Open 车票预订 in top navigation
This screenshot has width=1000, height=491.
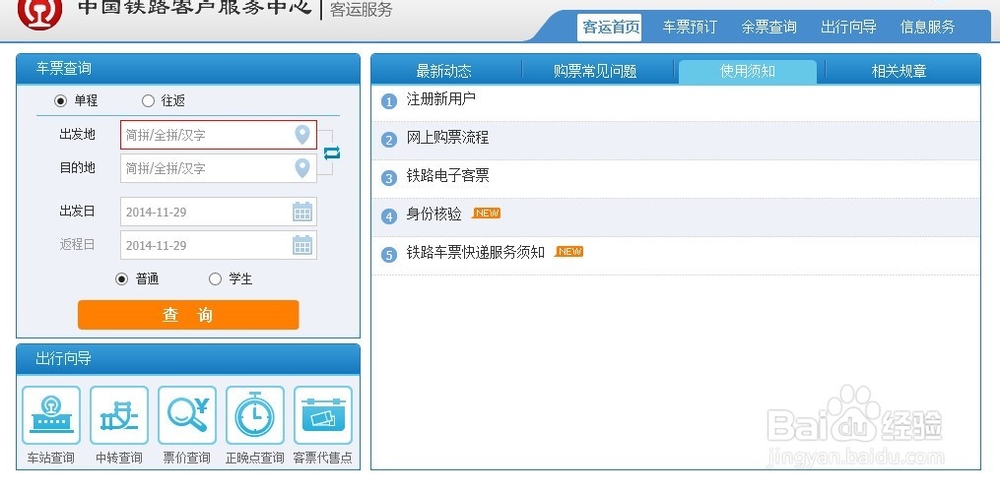[689, 27]
